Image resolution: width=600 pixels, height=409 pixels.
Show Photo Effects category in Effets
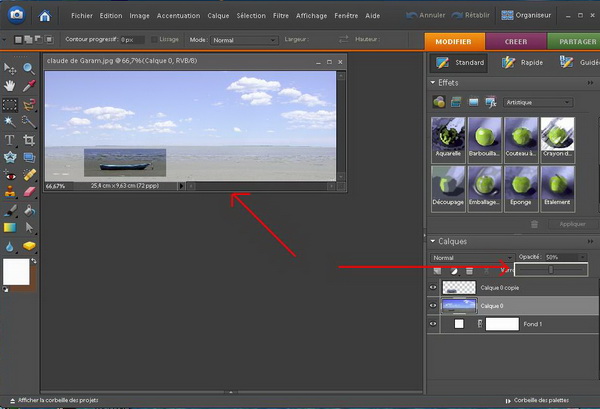[x=473, y=102]
